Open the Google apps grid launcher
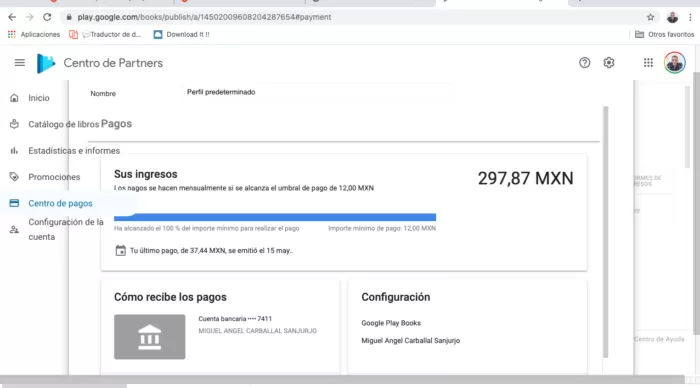 point(648,63)
